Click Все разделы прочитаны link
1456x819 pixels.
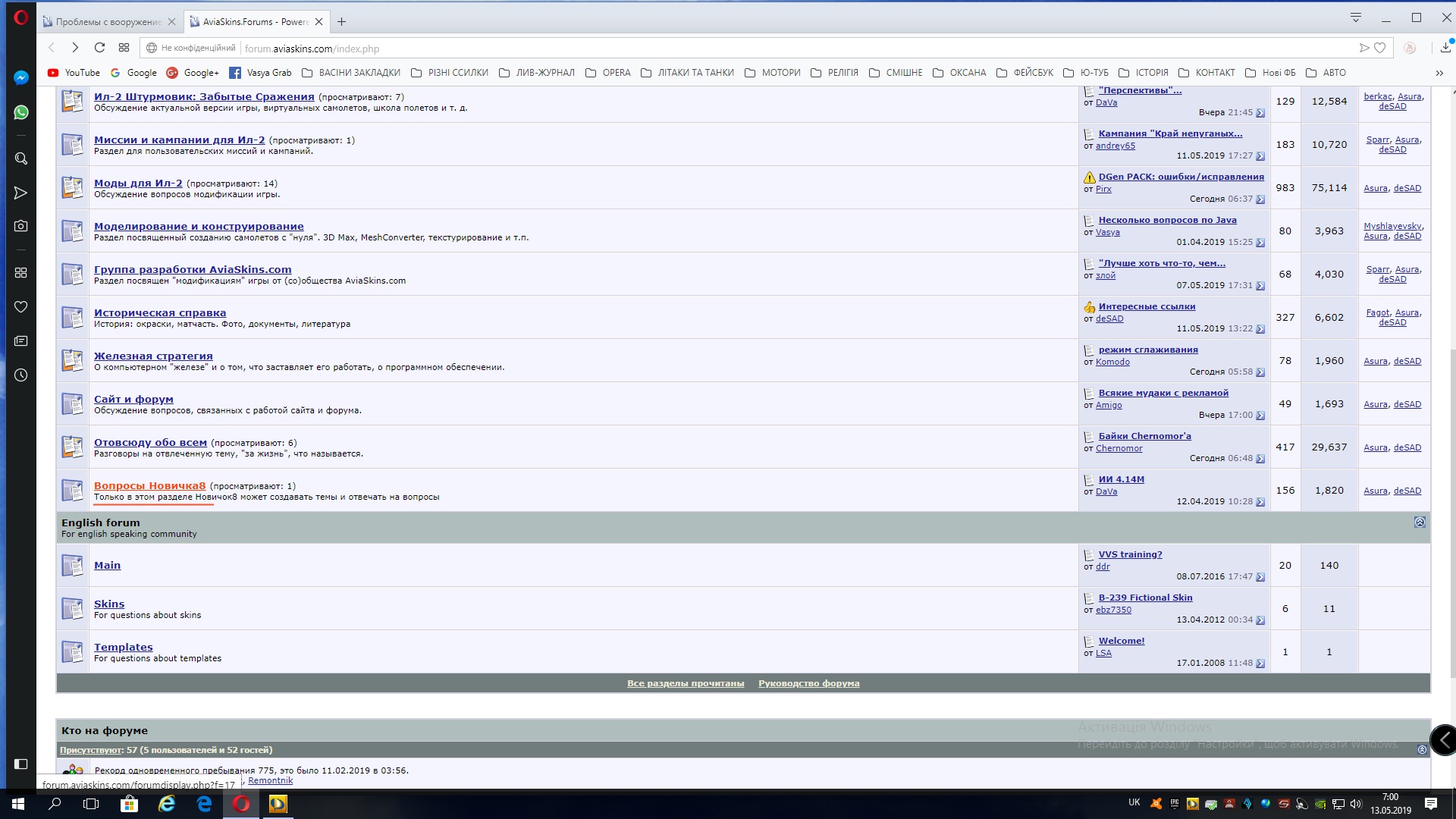click(x=685, y=683)
